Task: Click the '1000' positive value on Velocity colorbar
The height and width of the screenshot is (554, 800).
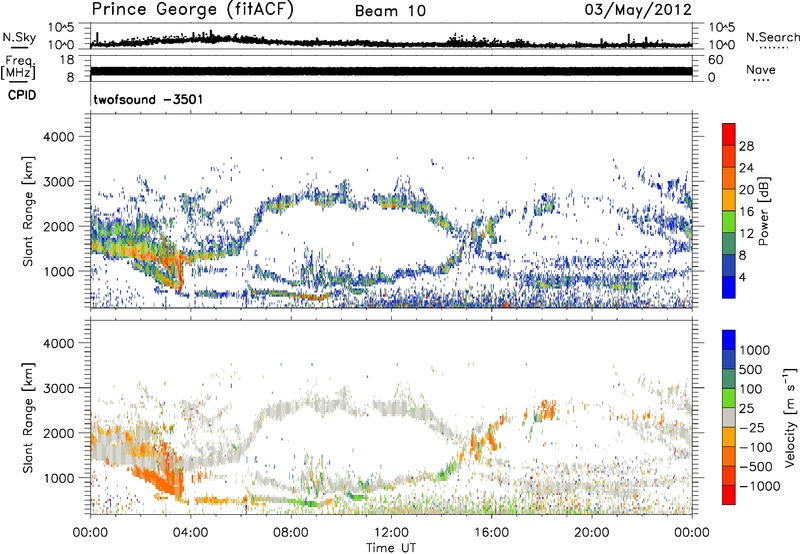Action: click(755, 350)
